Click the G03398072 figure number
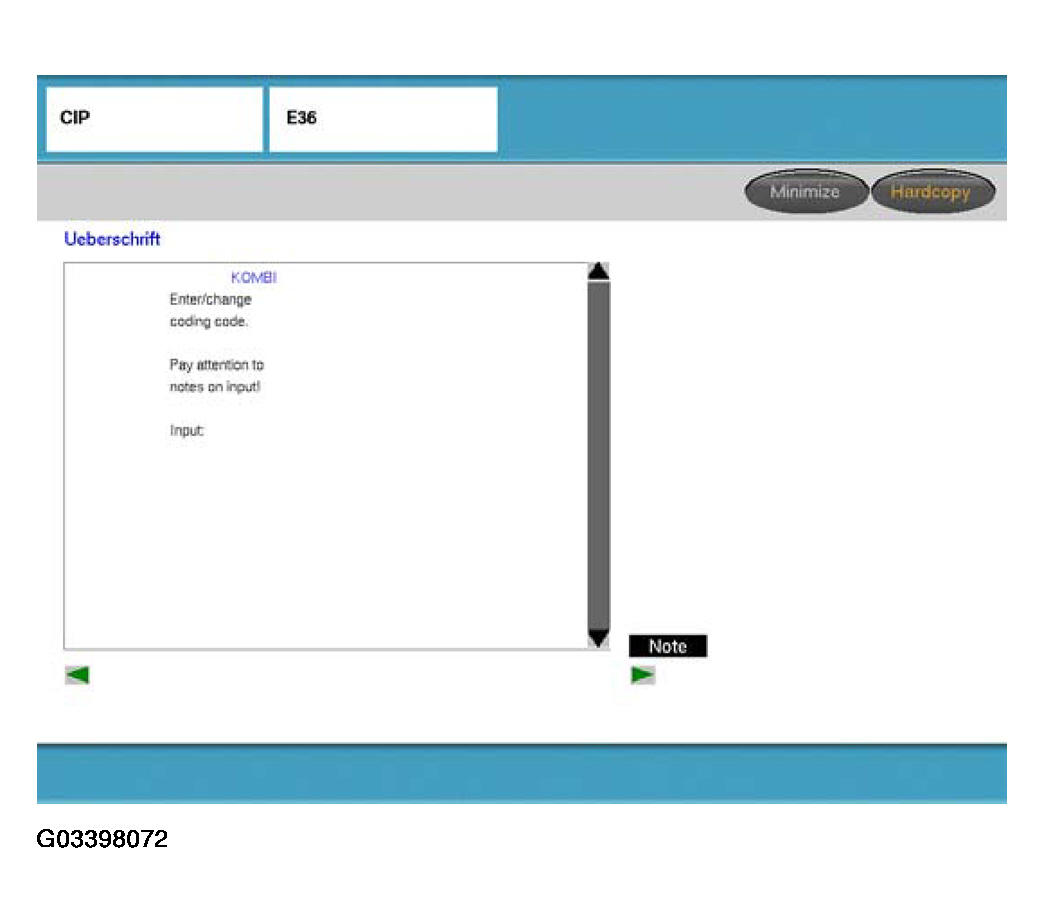The image size is (1045, 923). click(x=102, y=839)
